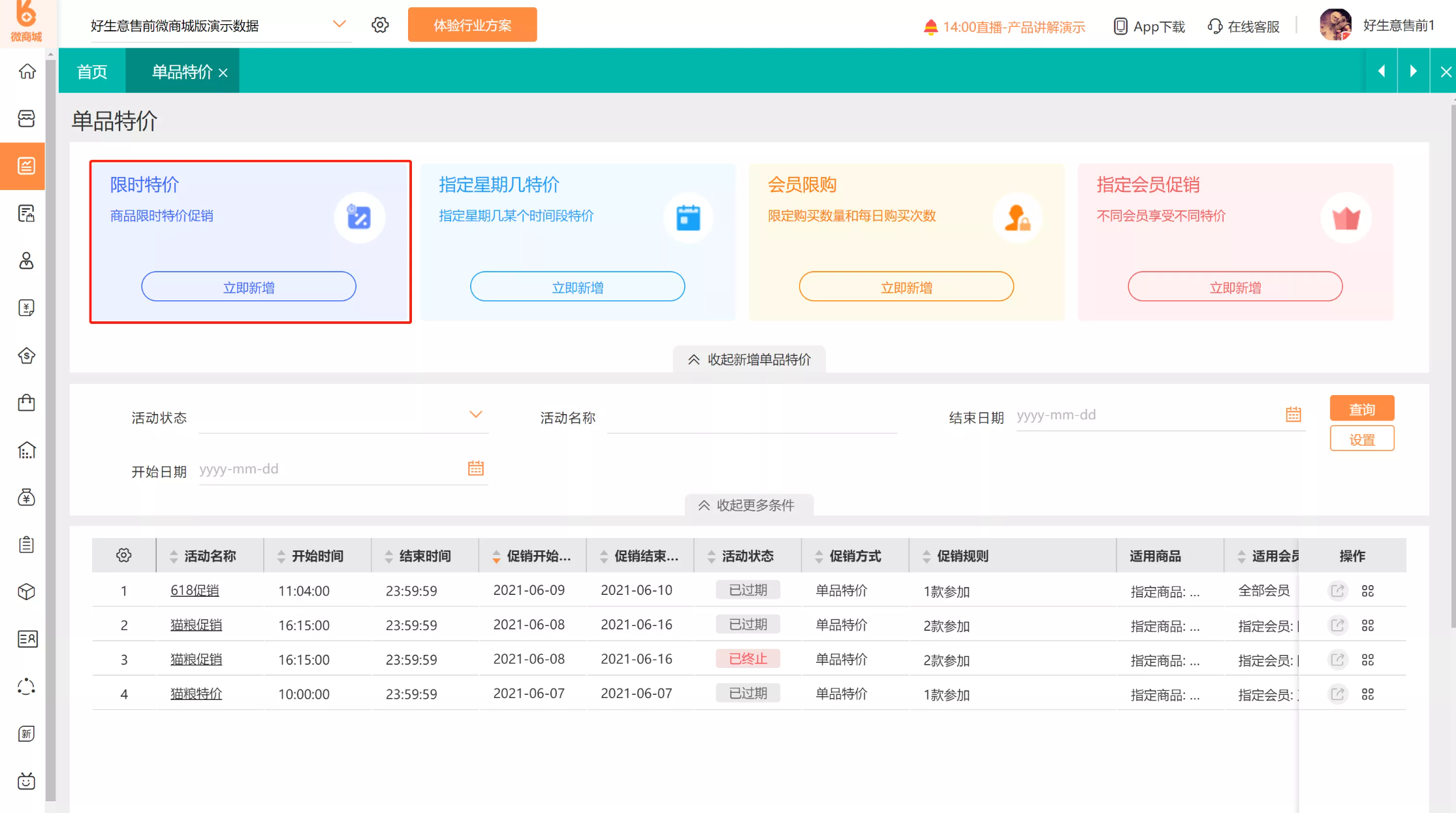Open the dollar house sidebar icon
The height and width of the screenshot is (813, 1456).
pyautogui.click(x=27, y=355)
